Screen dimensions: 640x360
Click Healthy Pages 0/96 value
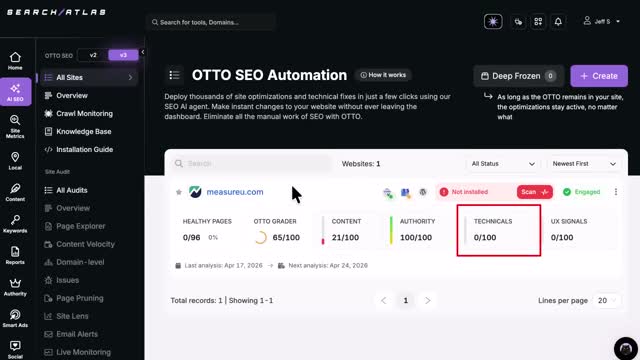(191, 237)
